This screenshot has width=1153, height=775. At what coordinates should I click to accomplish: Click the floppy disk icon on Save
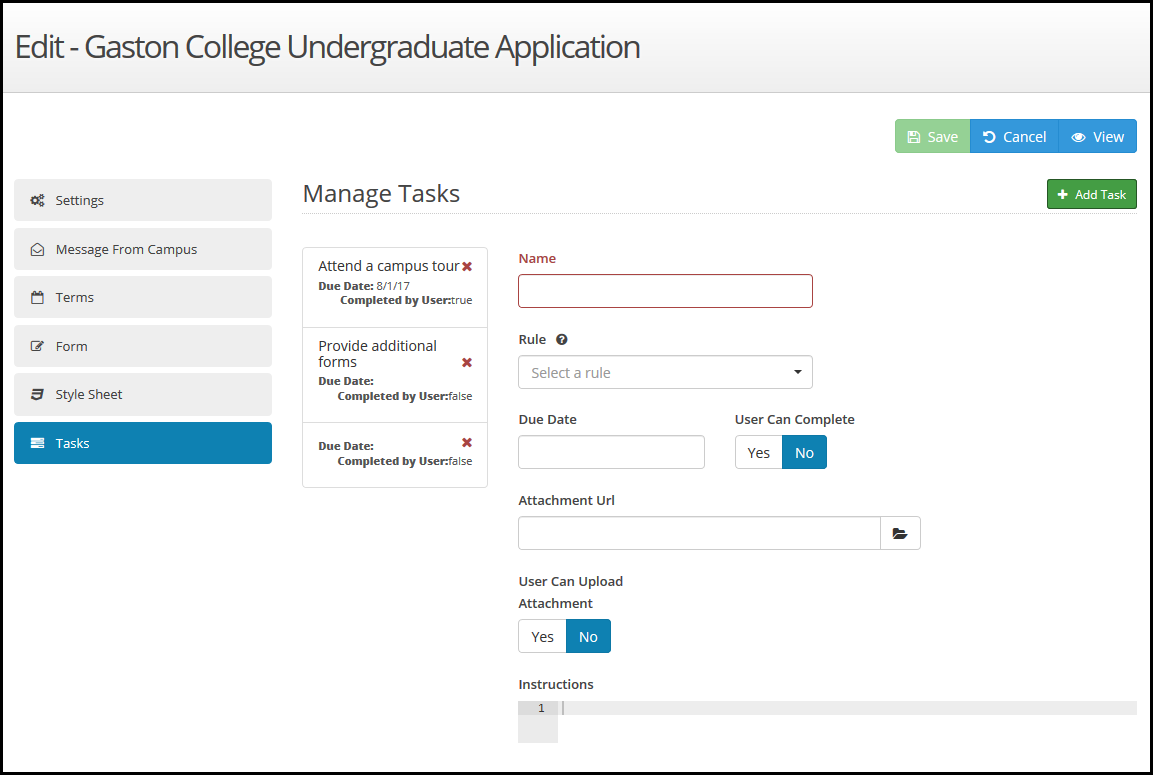[x=914, y=136]
